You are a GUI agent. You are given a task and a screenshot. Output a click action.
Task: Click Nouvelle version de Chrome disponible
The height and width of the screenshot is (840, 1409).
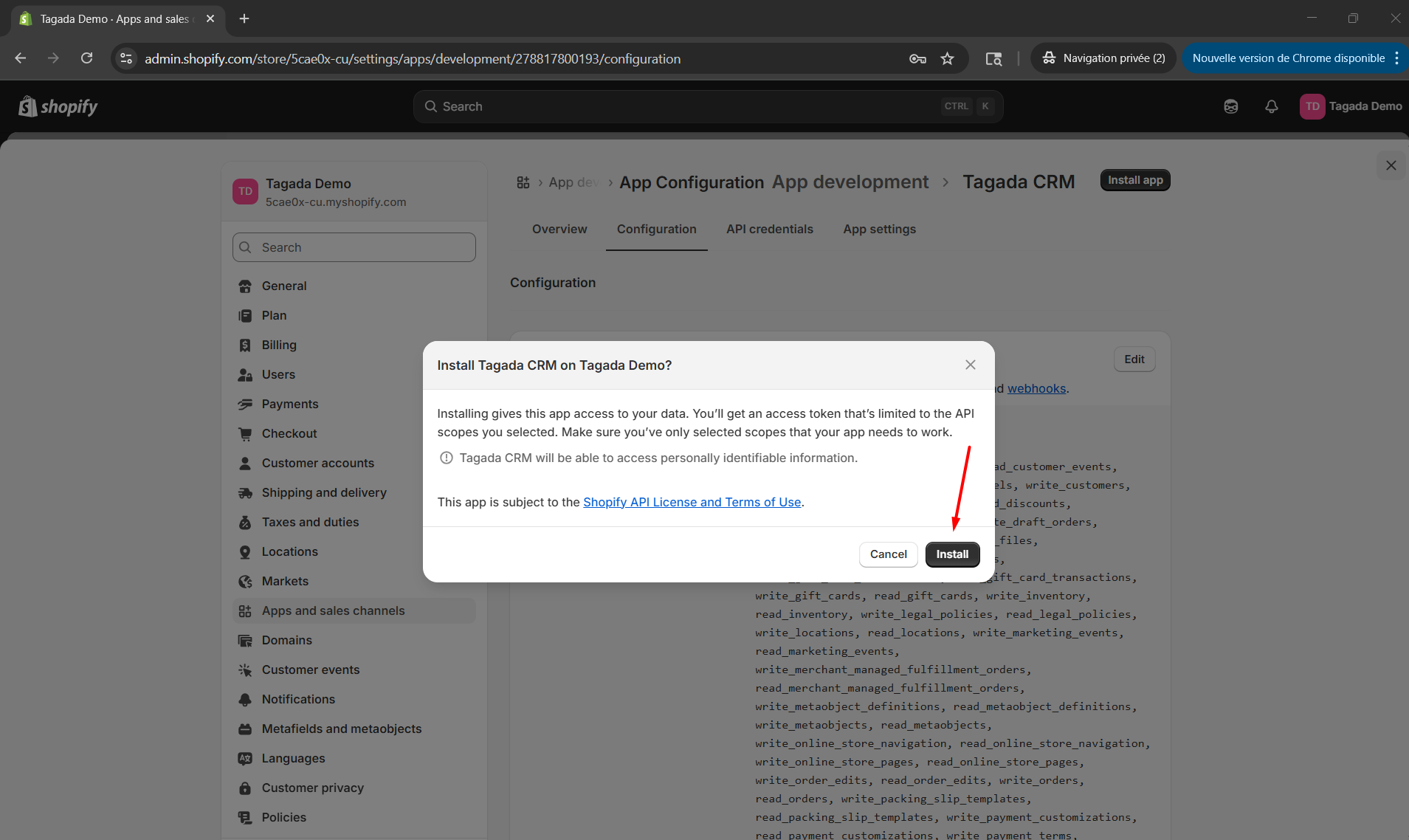point(1288,58)
